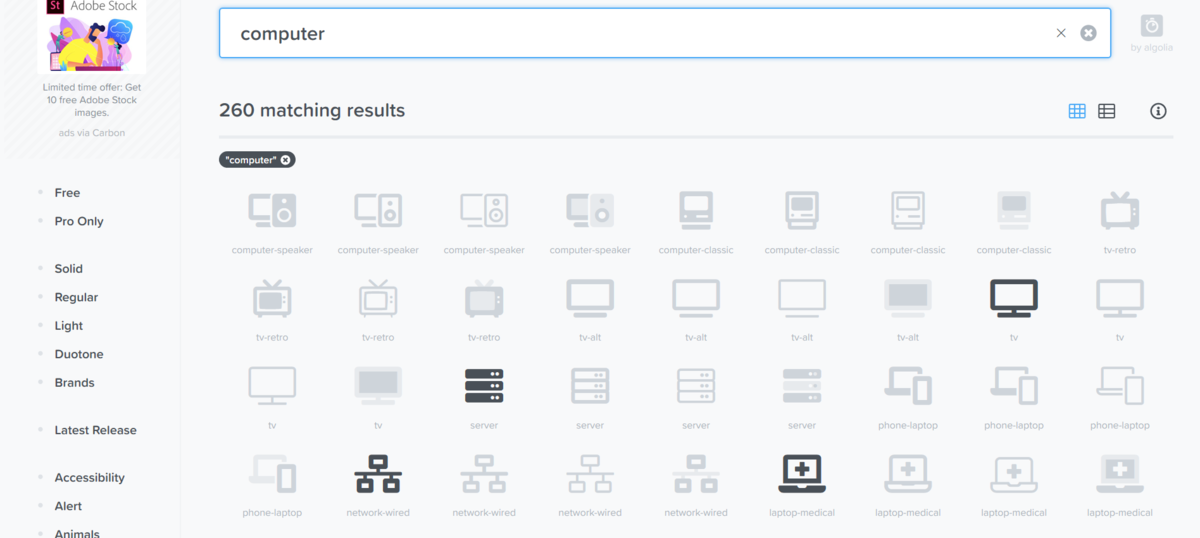
Task: Toggle the Solid style filter
Action: [x=68, y=269]
